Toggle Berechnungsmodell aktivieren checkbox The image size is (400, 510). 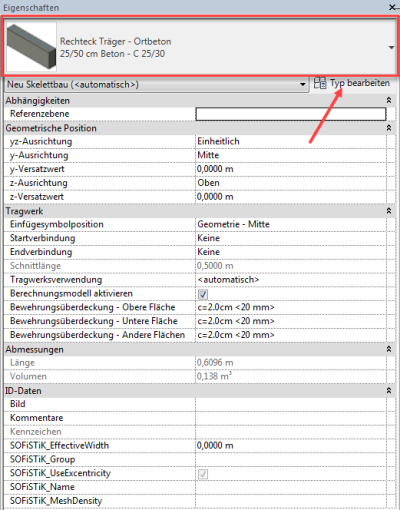click(x=203, y=294)
